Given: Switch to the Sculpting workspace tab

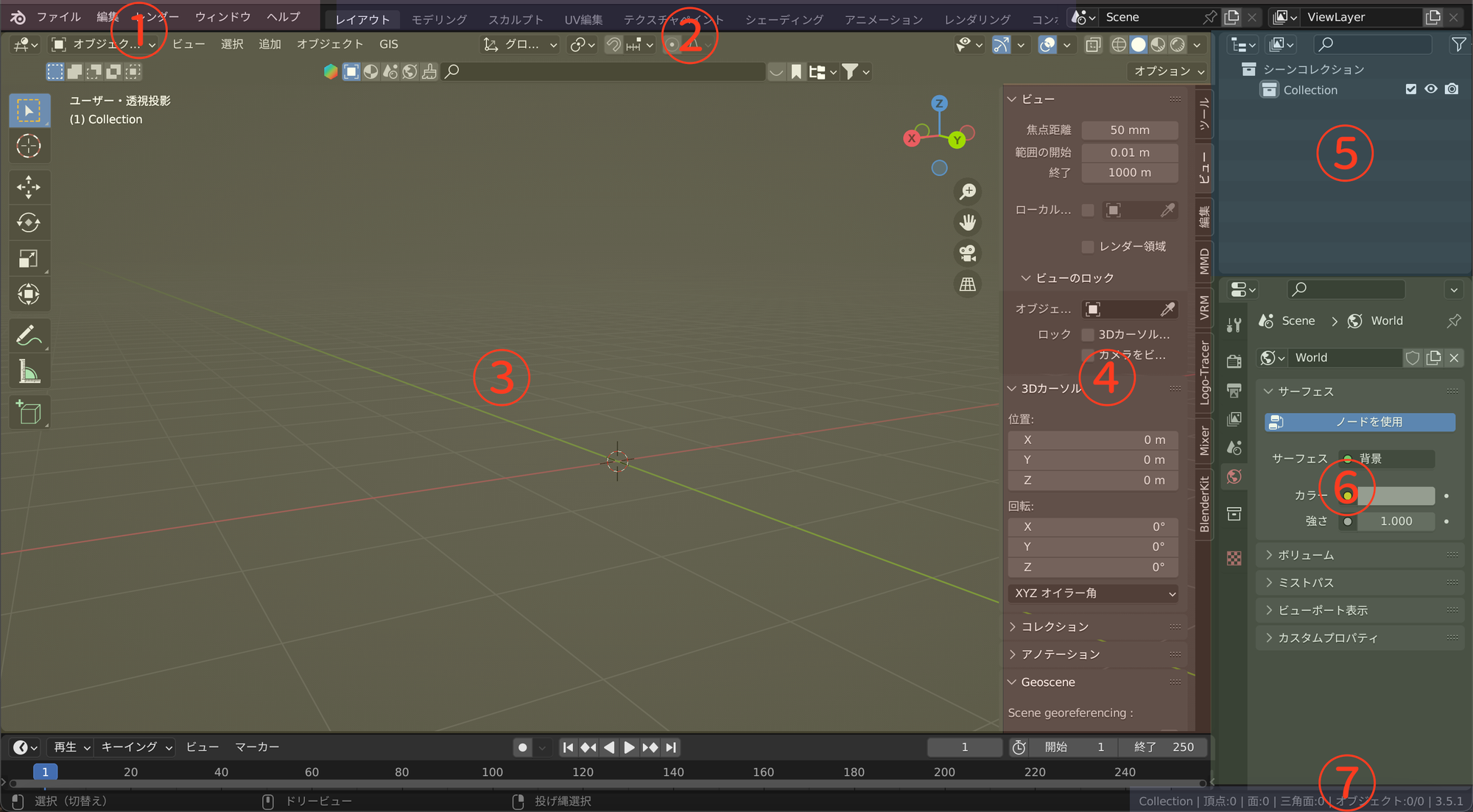Looking at the screenshot, I should click(516, 20).
